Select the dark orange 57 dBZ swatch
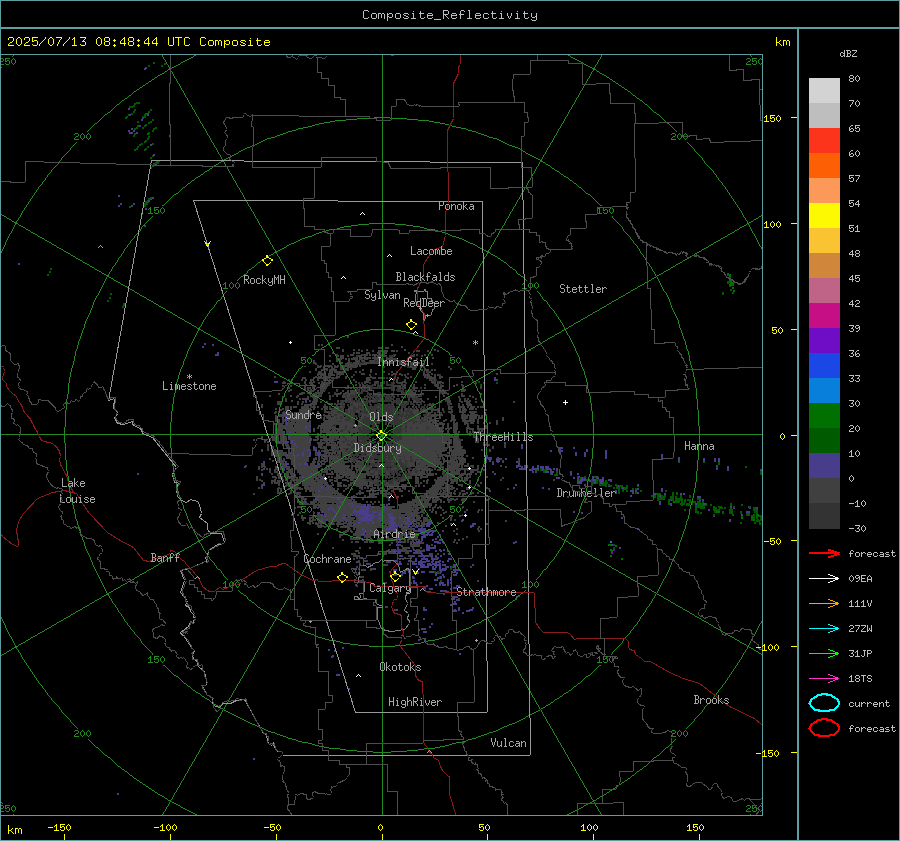This screenshot has height=841, width=900. point(824,166)
